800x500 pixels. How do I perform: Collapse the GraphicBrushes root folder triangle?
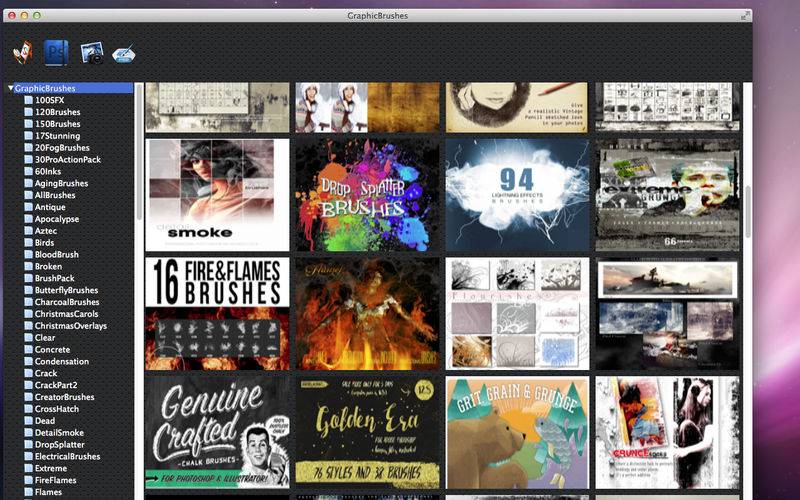tap(10, 88)
